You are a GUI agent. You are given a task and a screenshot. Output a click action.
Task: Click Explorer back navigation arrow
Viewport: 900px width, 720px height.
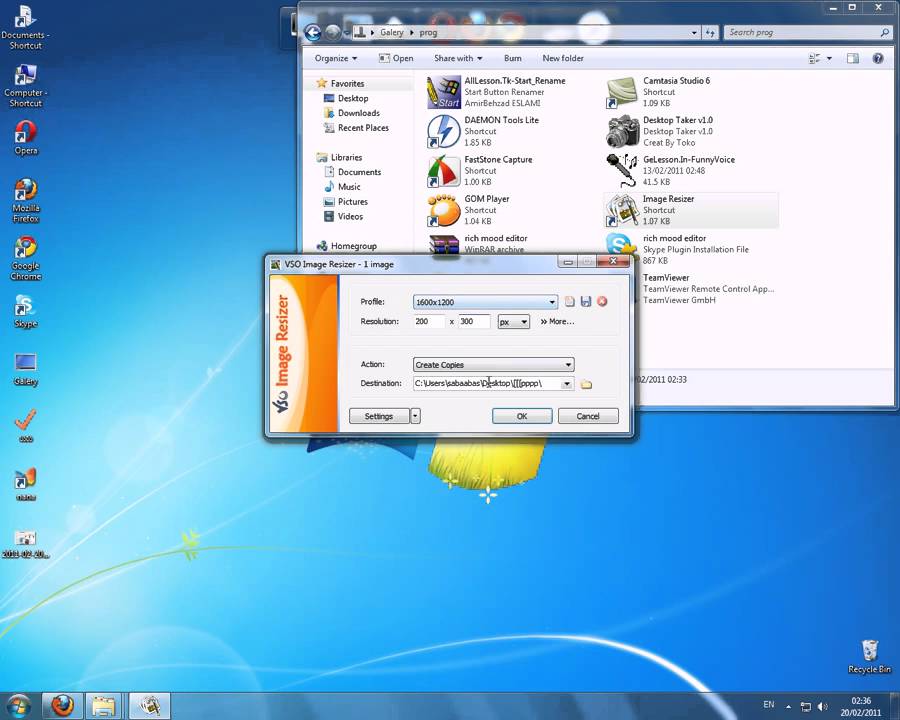[313, 33]
